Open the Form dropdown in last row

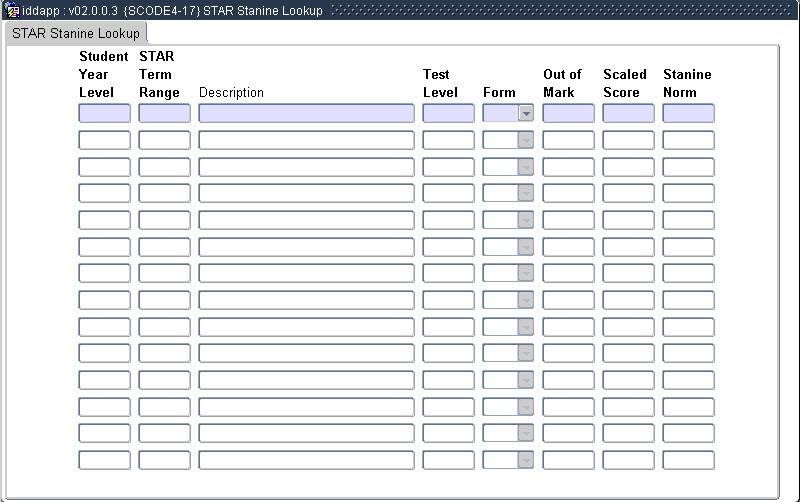[526, 460]
